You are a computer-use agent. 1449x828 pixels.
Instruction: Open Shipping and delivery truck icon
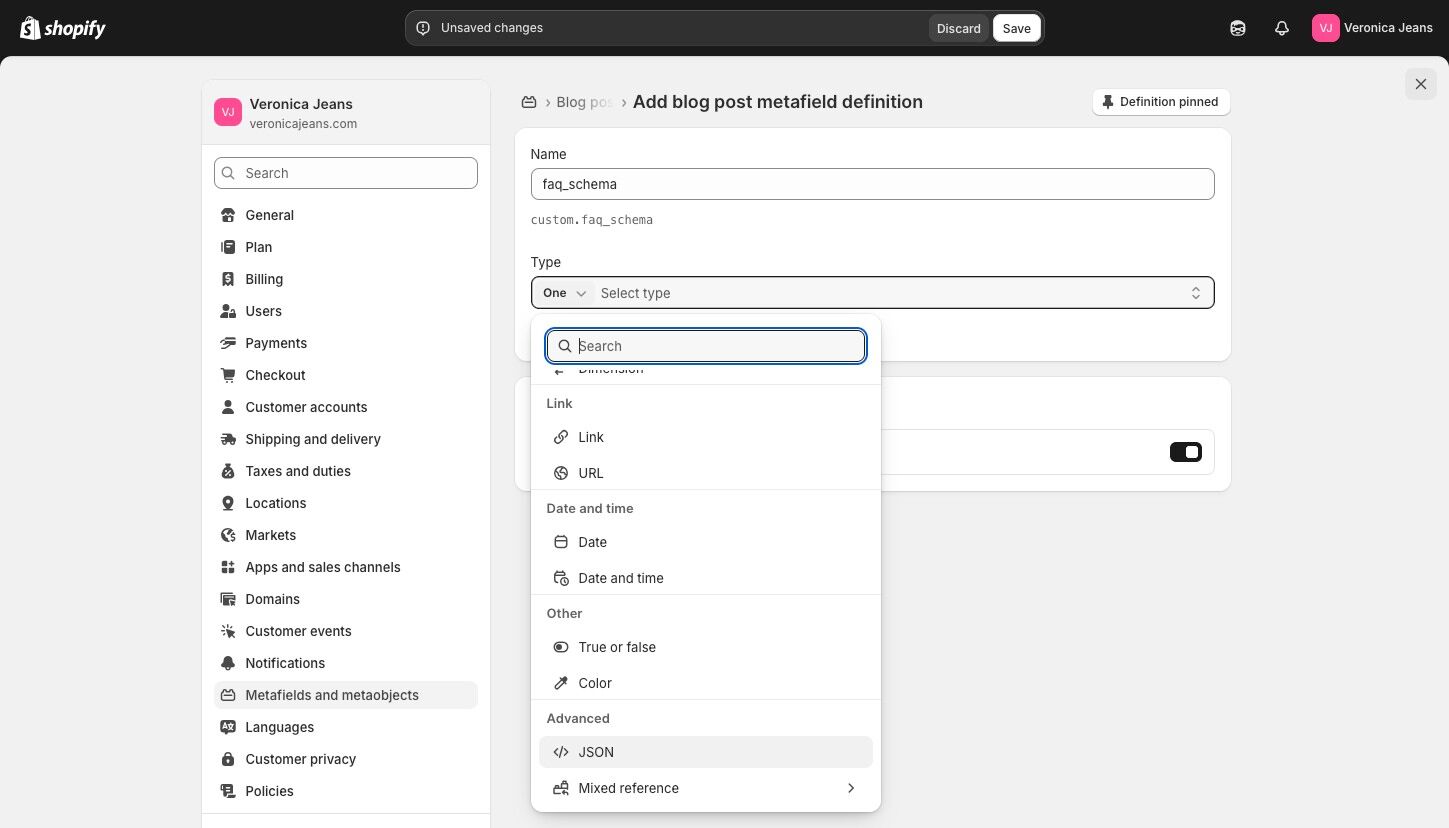pos(228,439)
